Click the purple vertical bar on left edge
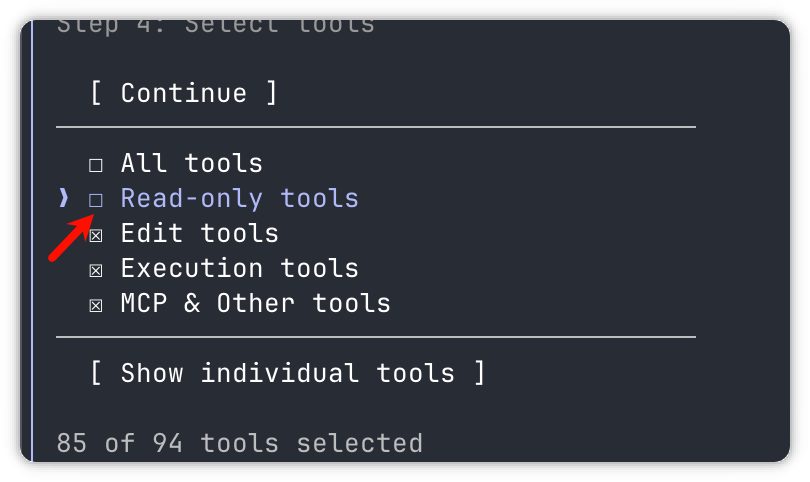Viewport: 810px width, 482px height. (32, 241)
